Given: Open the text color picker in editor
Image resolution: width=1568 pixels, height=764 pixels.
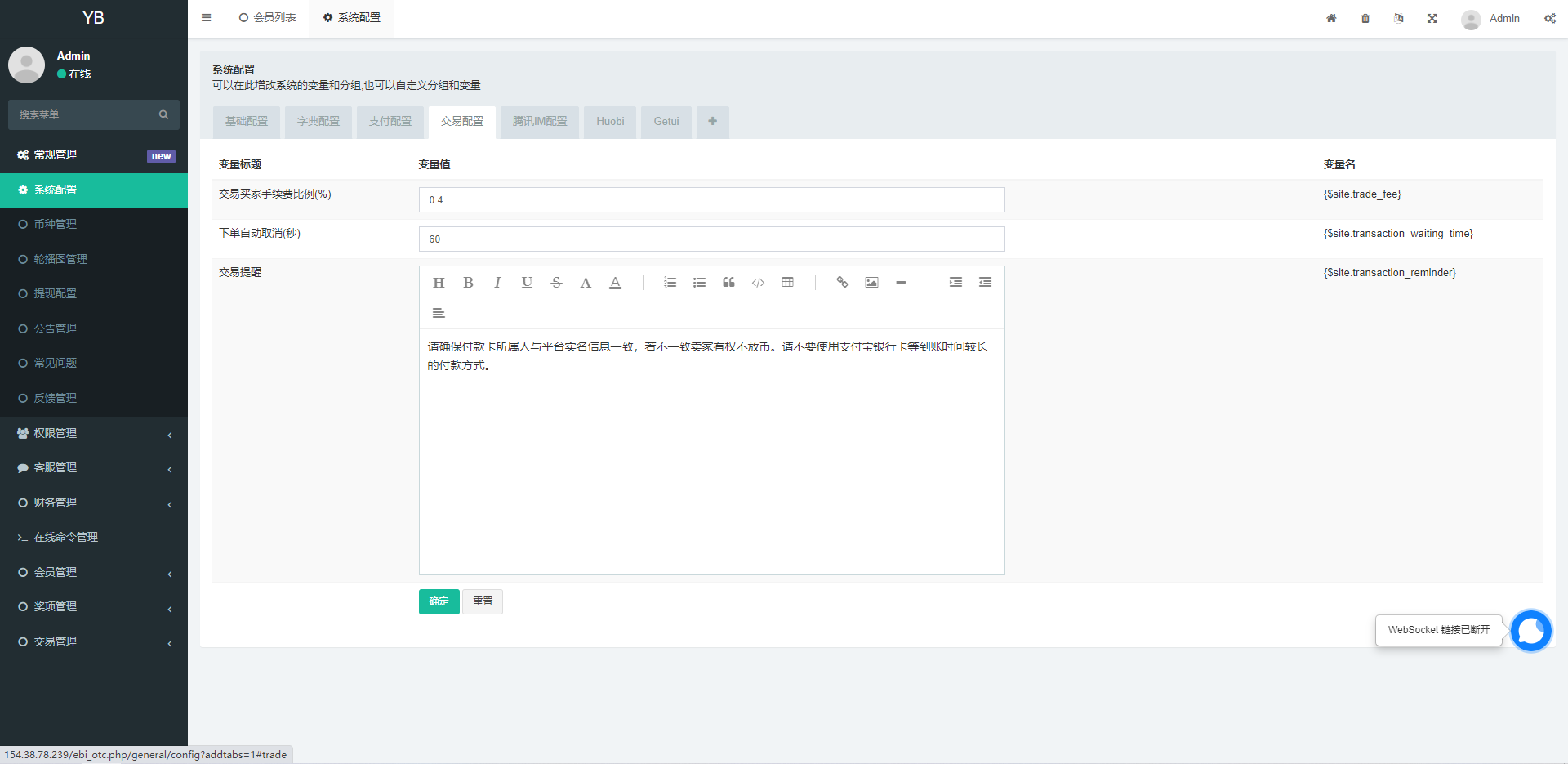Looking at the screenshot, I should click(615, 283).
